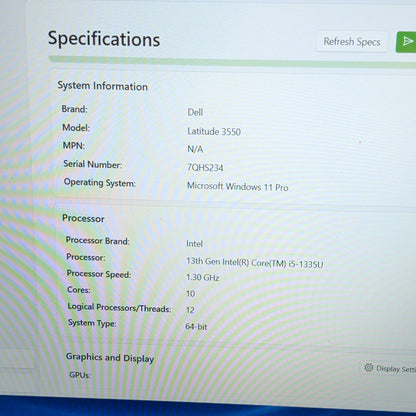416x416 pixels.
Task: Click the Refresh Specs button
Action: pyautogui.click(x=352, y=42)
